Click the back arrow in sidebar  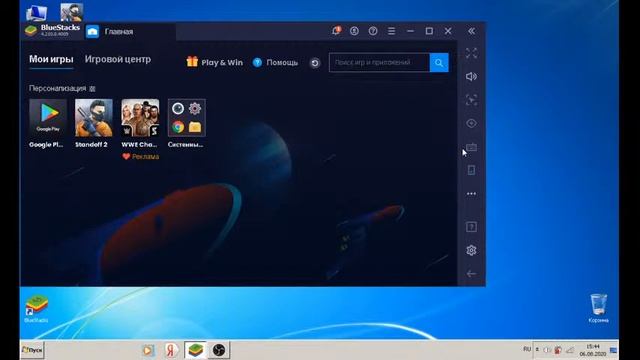(x=471, y=274)
